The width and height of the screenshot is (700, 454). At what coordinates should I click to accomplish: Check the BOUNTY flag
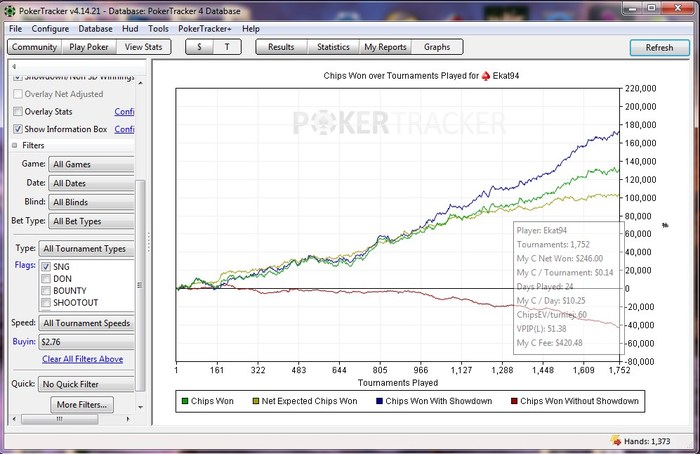coord(46,291)
